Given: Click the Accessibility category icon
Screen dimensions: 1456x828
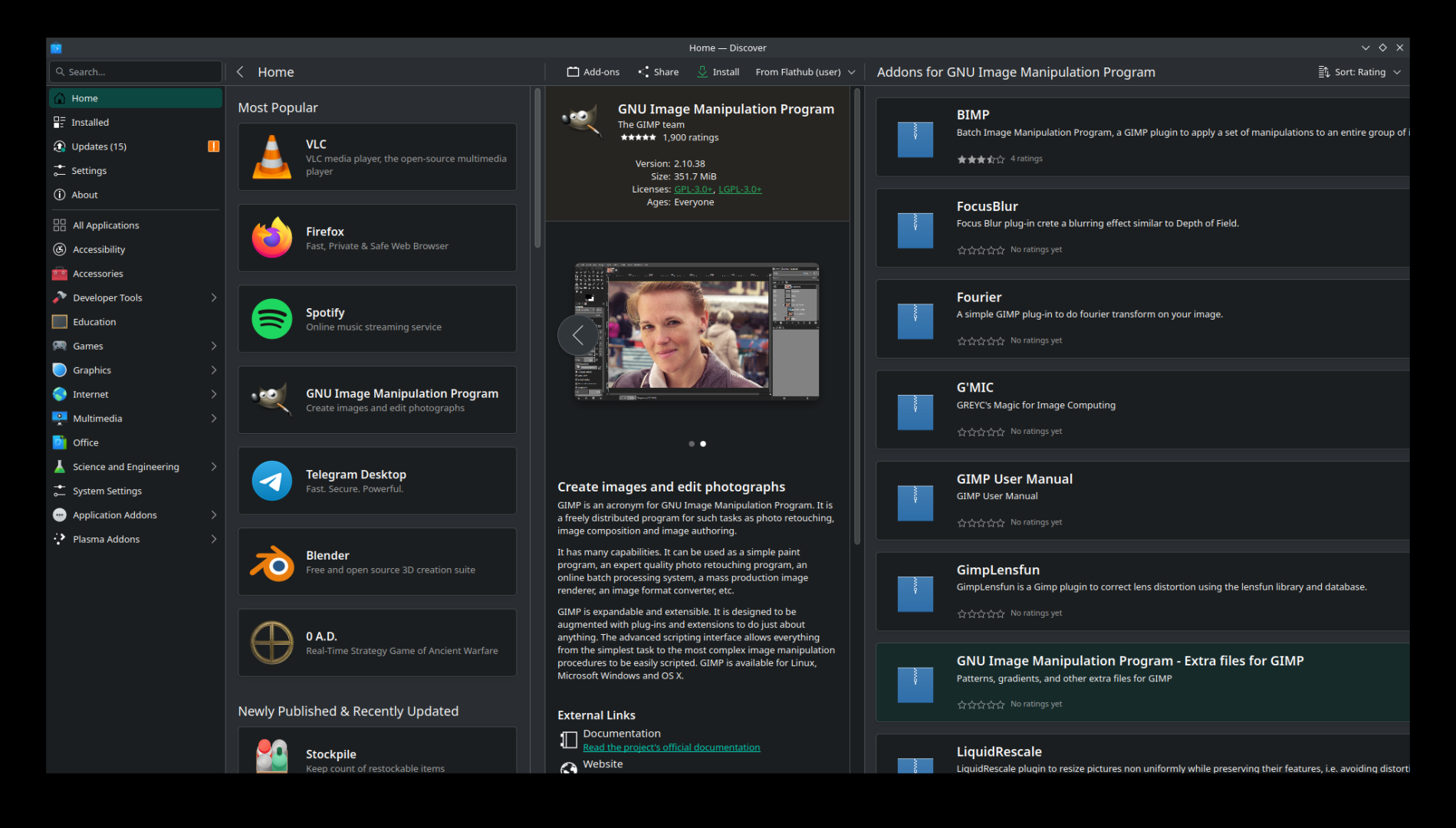Looking at the screenshot, I should coord(60,249).
